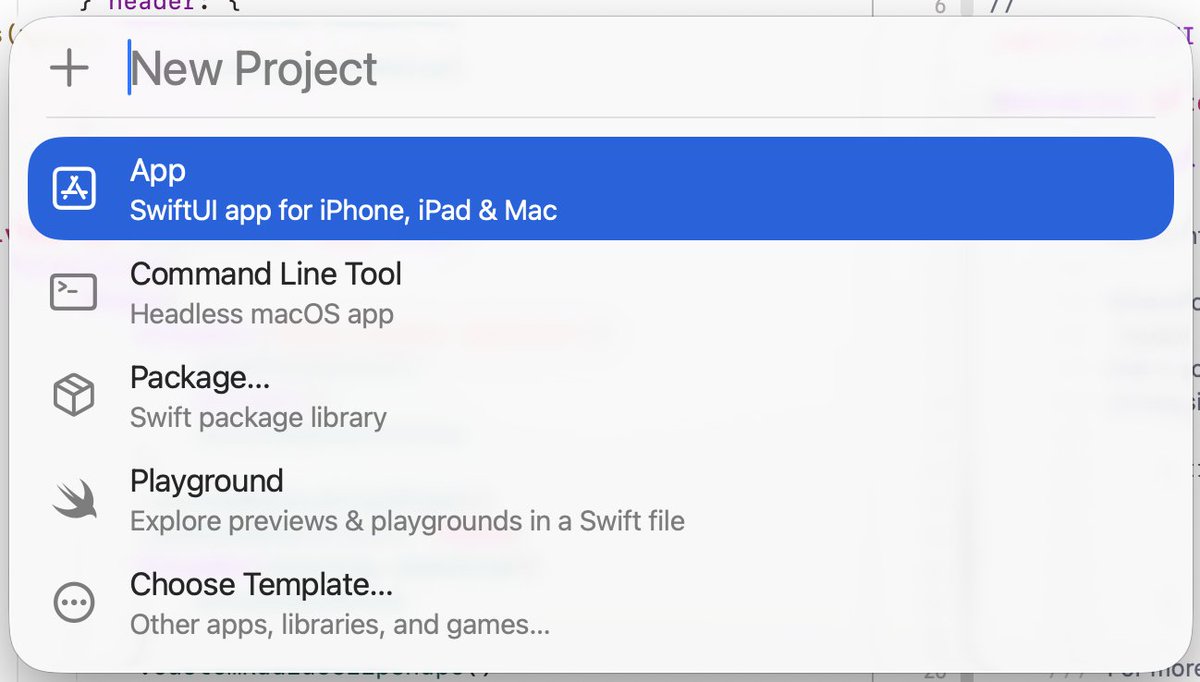Click the Swift bird icon for Playground
Image resolution: width=1200 pixels, height=682 pixels.
(x=73, y=499)
